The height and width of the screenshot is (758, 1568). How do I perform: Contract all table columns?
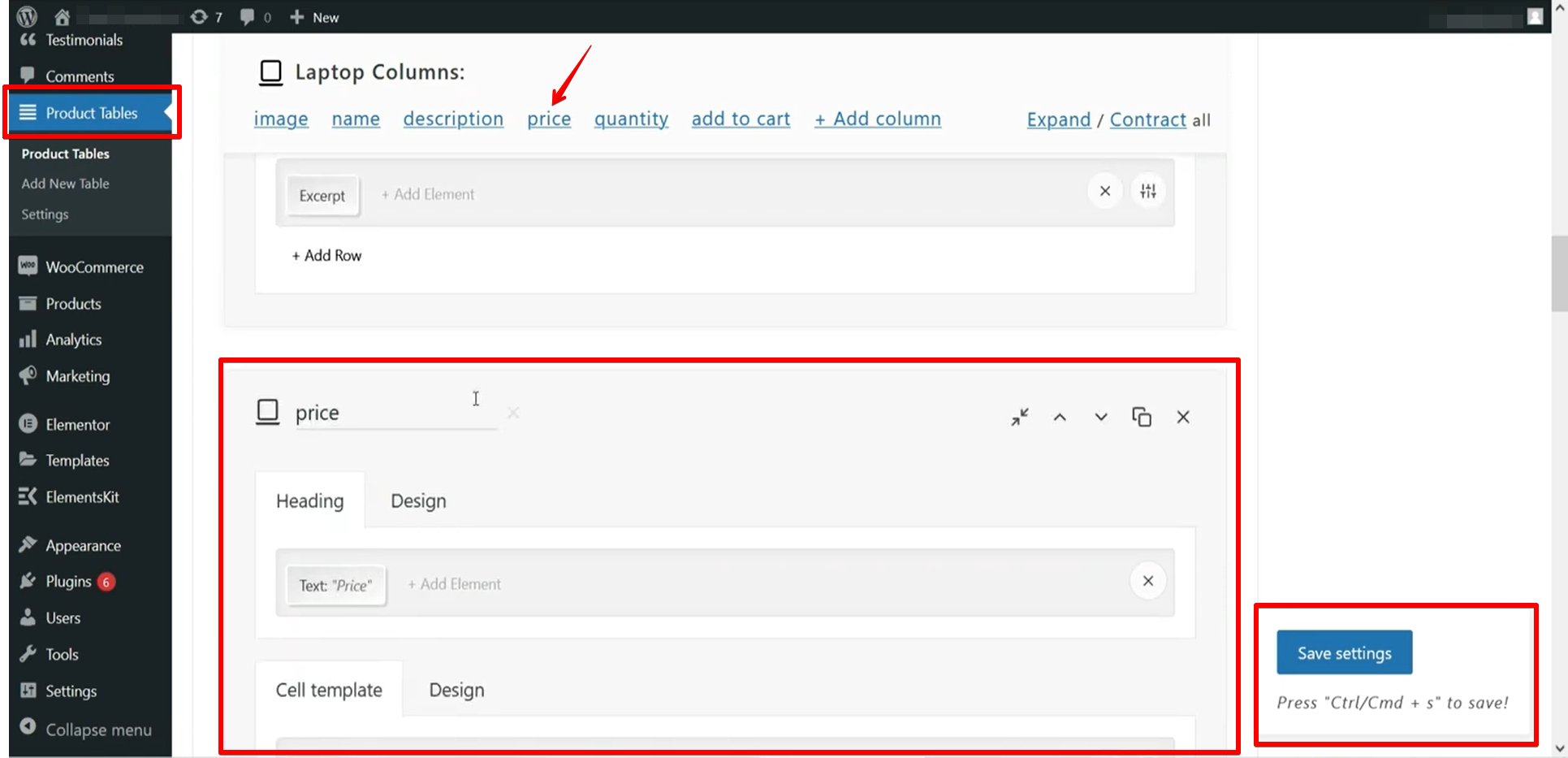[1147, 119]
